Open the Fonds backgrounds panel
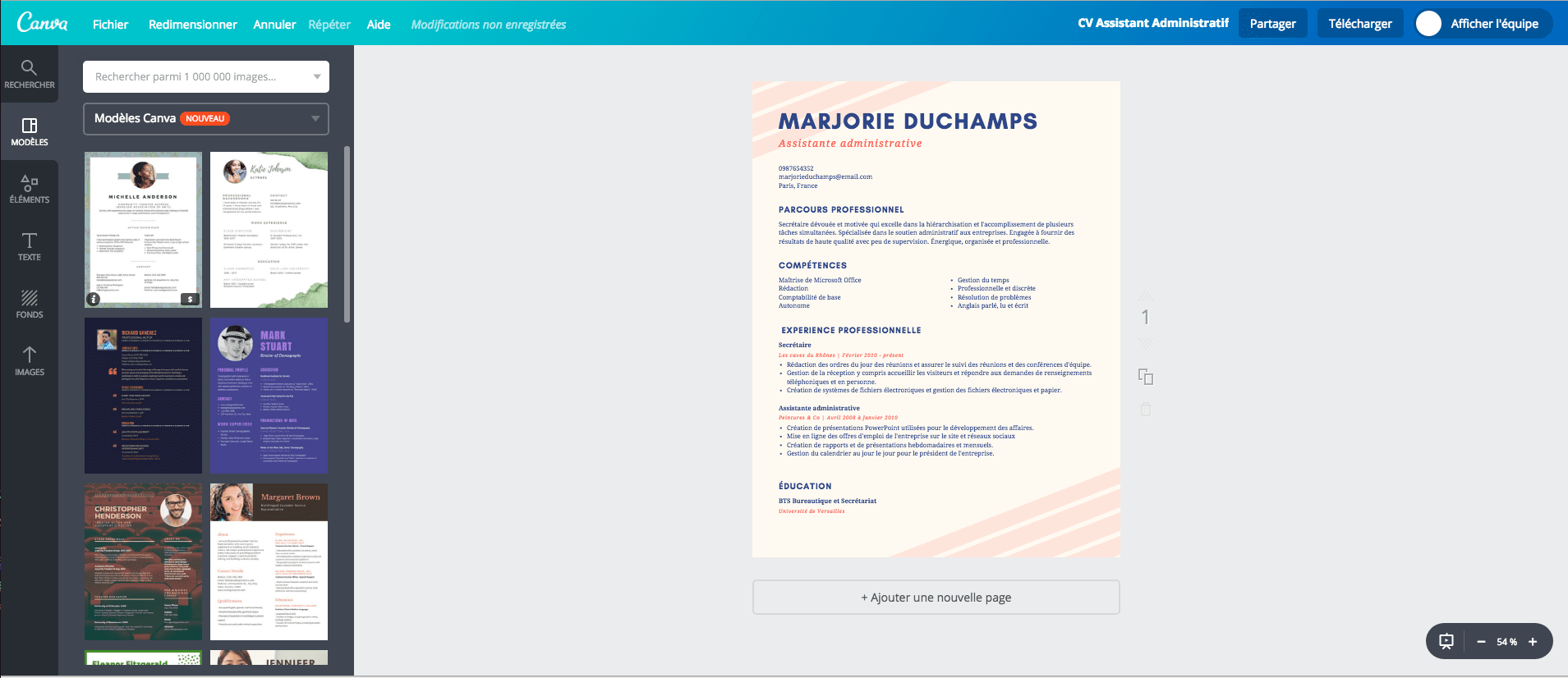The image size is (1568, 678). pos(29,304)
